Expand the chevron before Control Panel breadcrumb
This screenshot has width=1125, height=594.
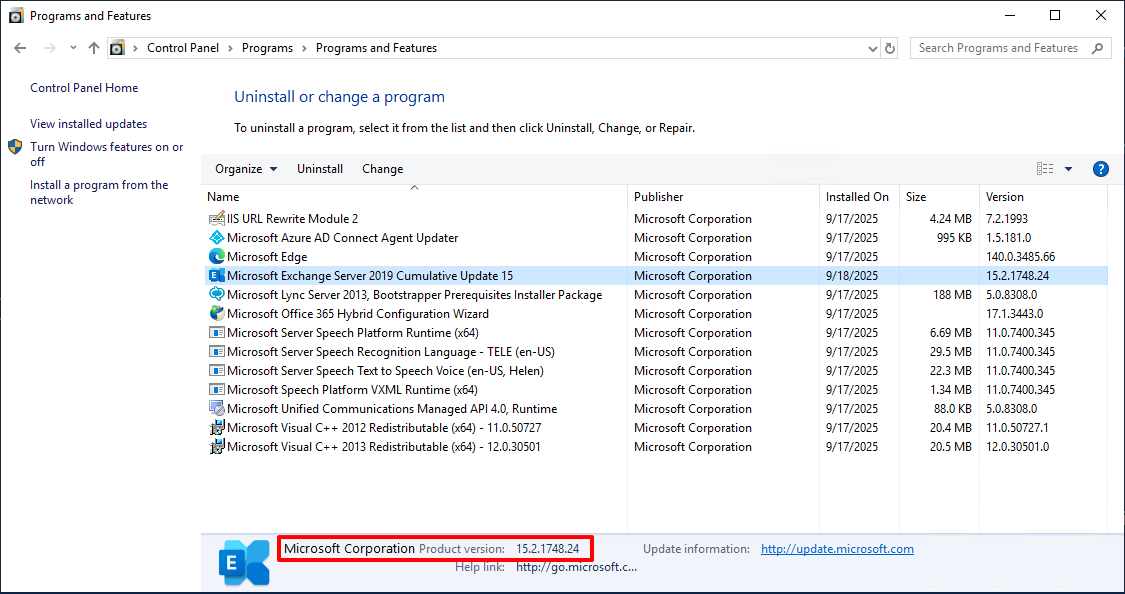click(135, 48)
